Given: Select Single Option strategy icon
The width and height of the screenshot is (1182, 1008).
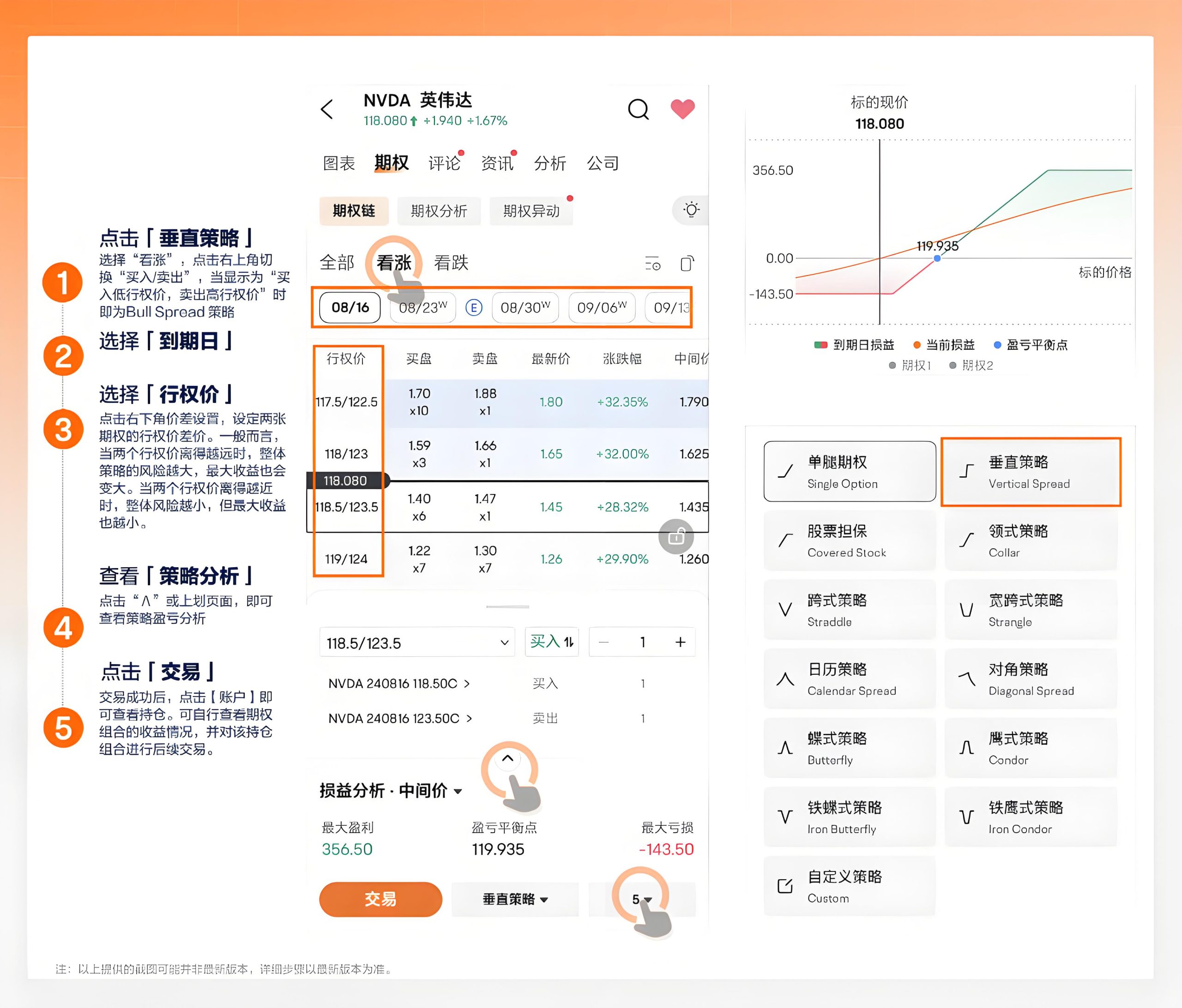Looking at the screenshot, I should (785, 471).
